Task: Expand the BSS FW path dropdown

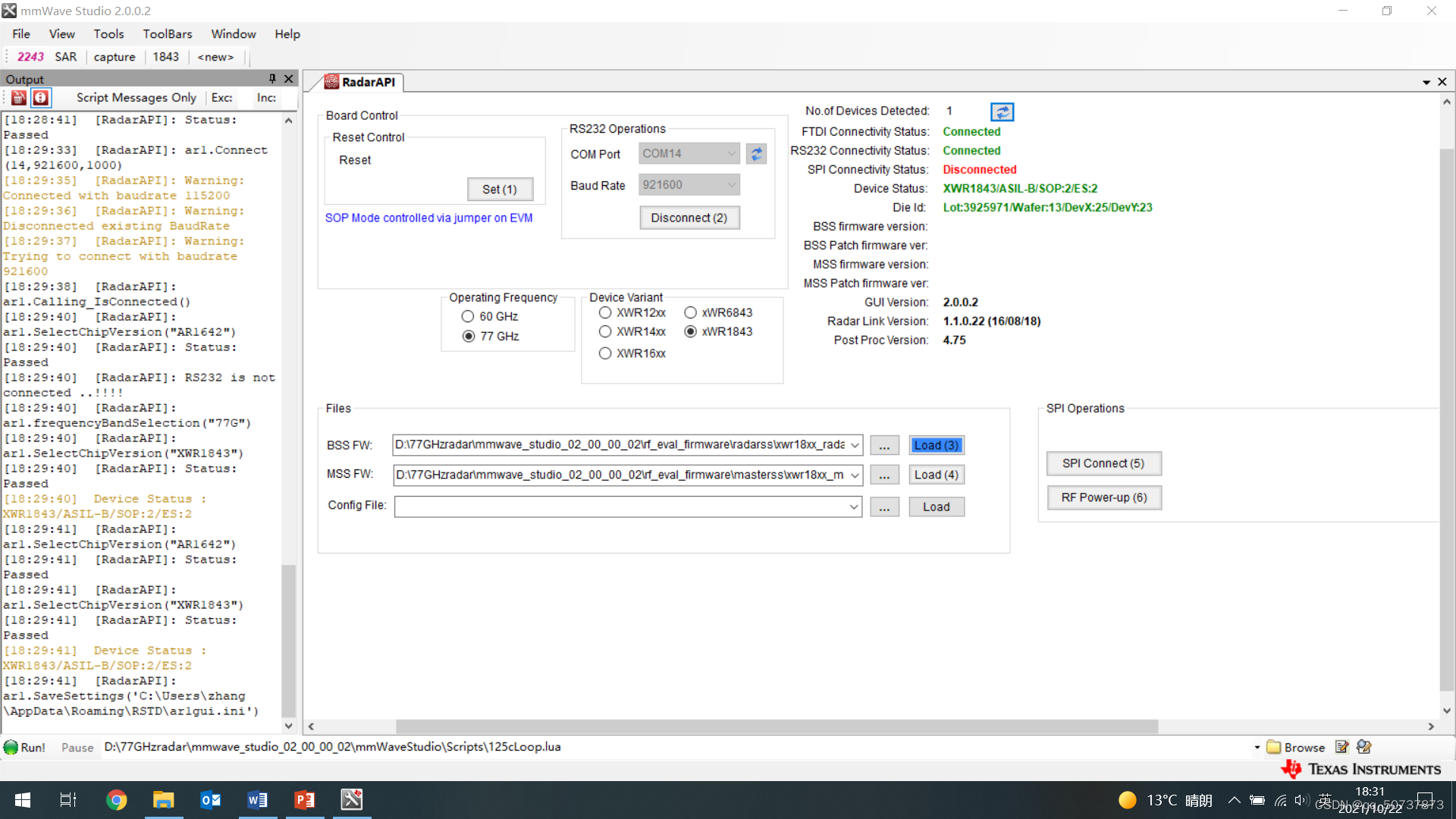Action: [855, 445]
